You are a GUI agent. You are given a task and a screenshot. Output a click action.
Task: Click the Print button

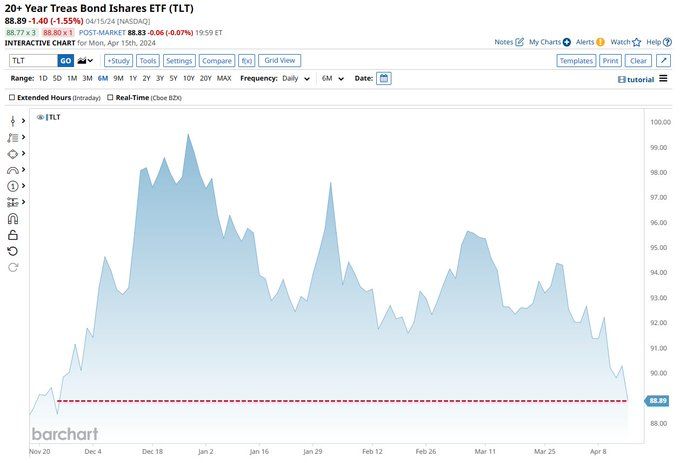pos(610,61)
